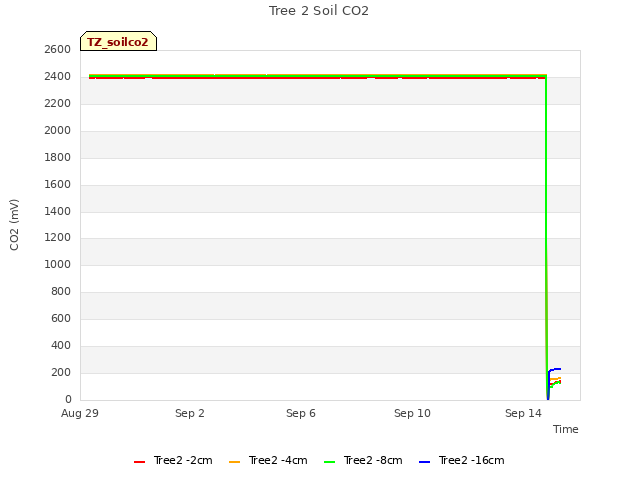Toggle the Tree2 -8cm legend entry

(363, 461)
